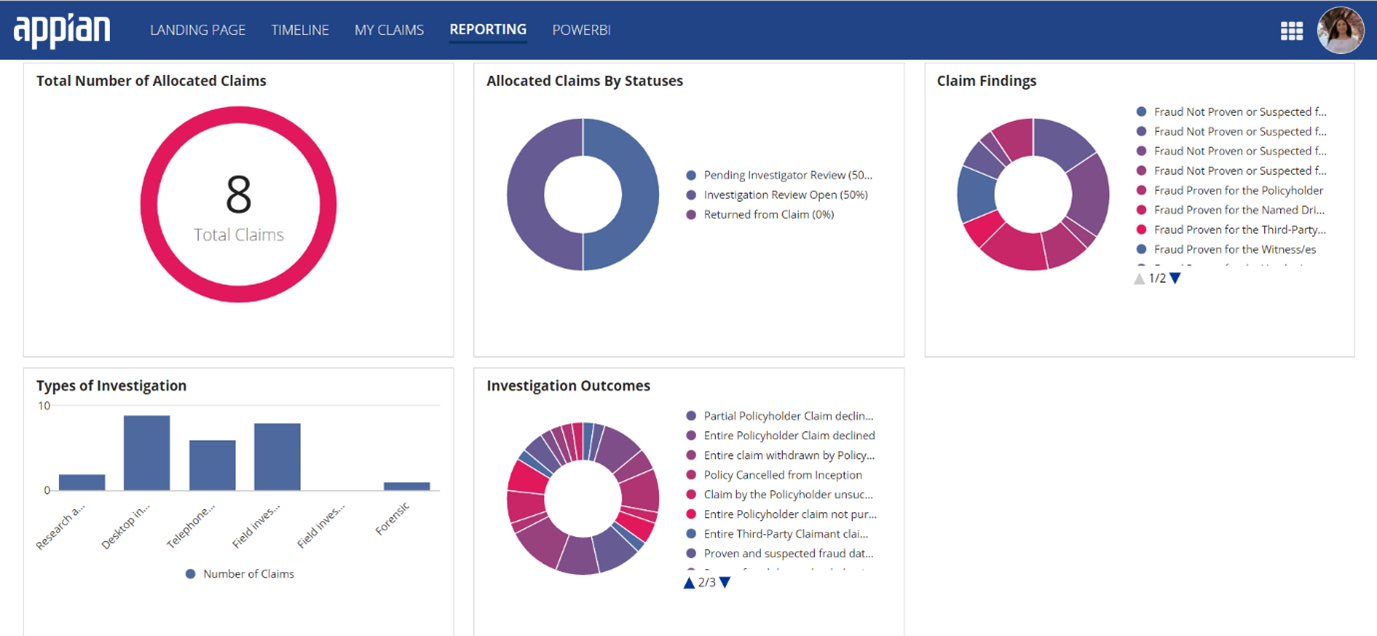Screen dimensions: 1377x636
Task: Click the 8 Total Claims ring
Action: [x=238, y=204]
